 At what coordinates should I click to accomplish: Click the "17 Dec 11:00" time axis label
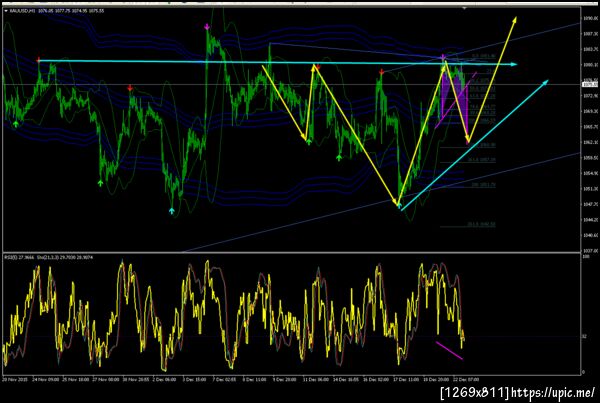[406, 380]
